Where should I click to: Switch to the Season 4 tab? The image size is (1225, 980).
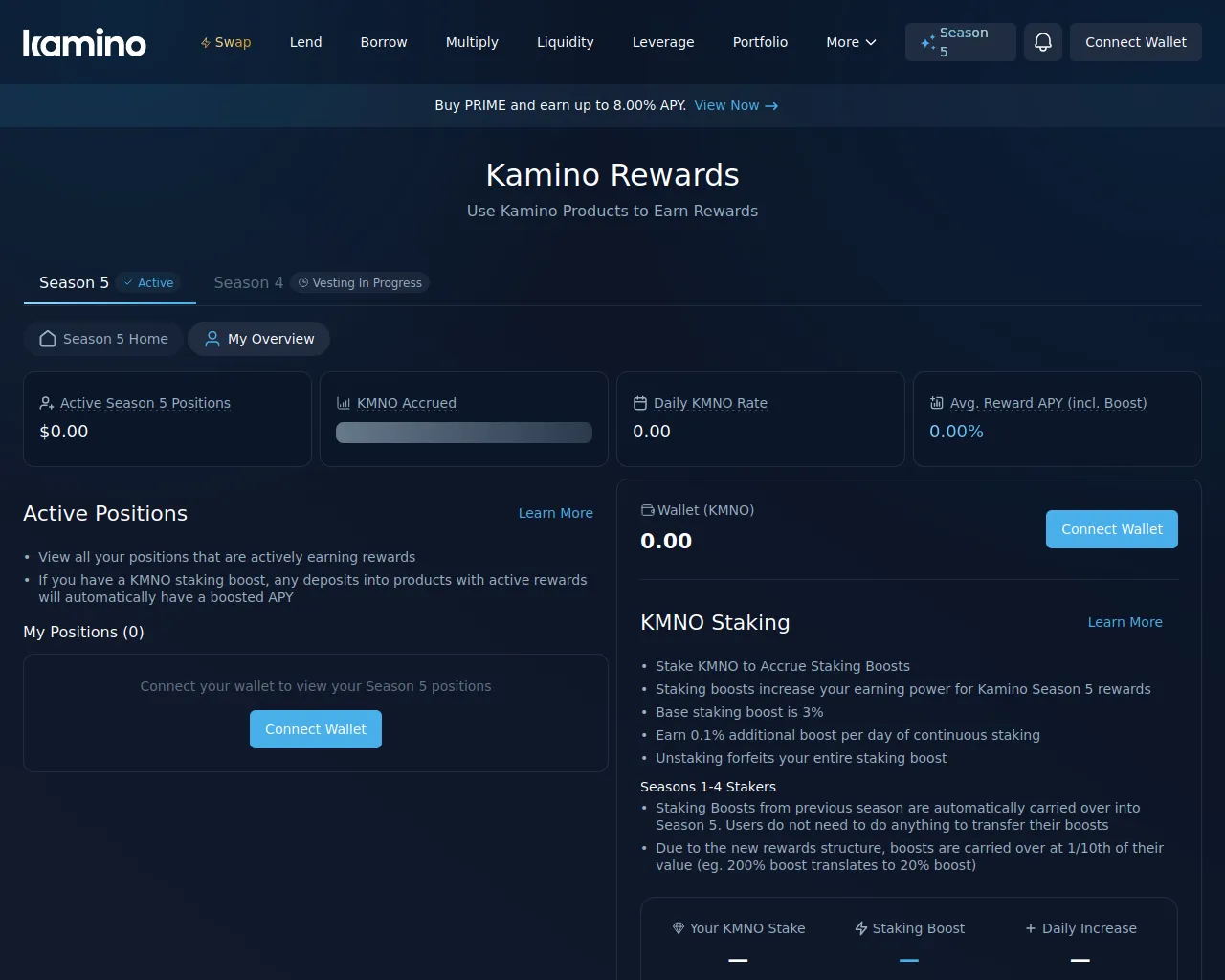322,283
